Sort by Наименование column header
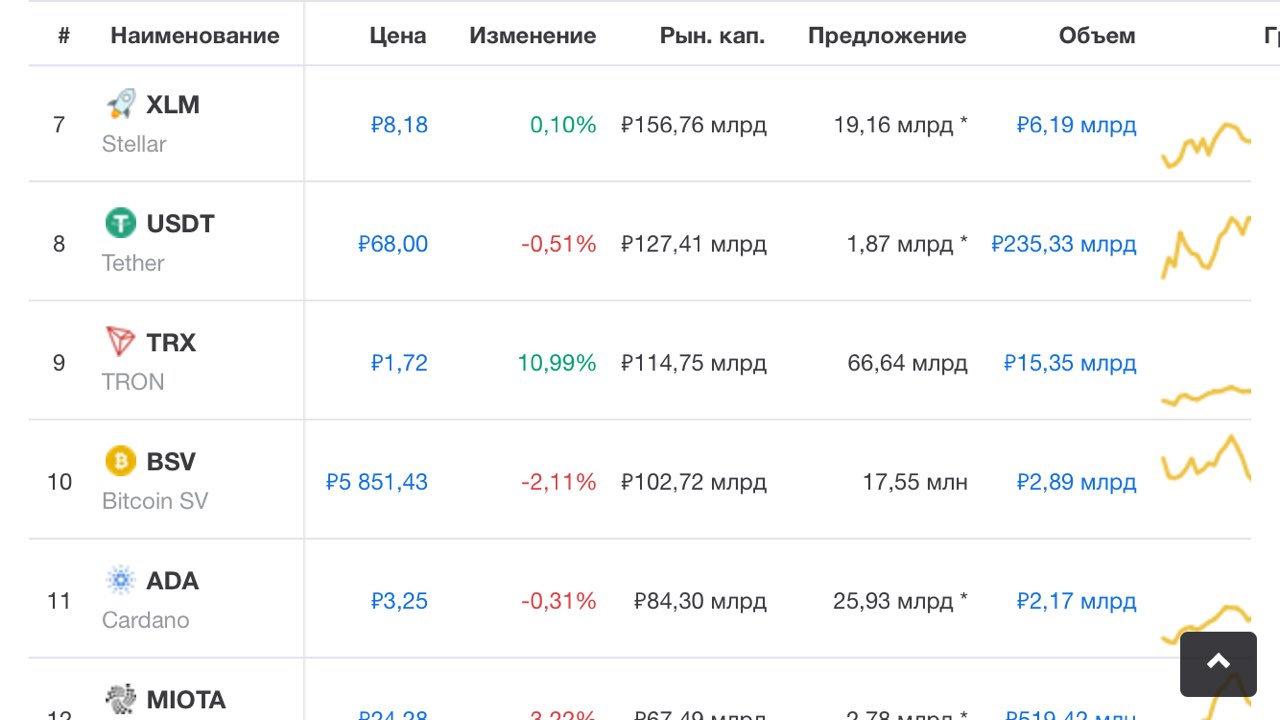 click(x=195, y=36)
